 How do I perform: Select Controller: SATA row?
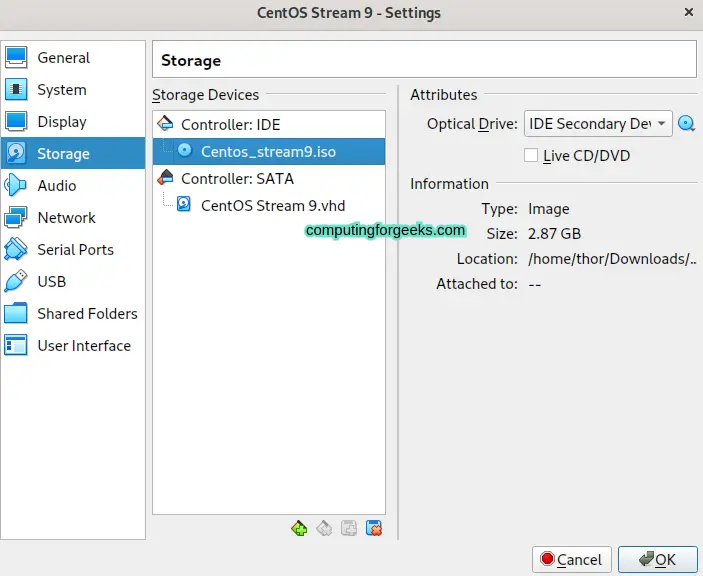coord(269,178)
